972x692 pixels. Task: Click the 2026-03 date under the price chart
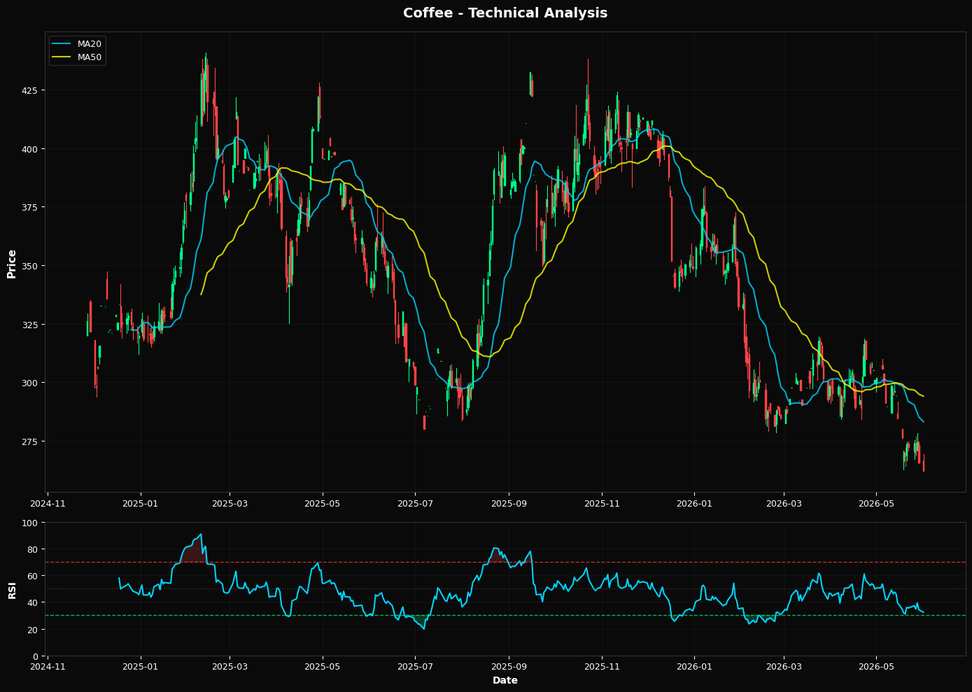tap(784, 504)
